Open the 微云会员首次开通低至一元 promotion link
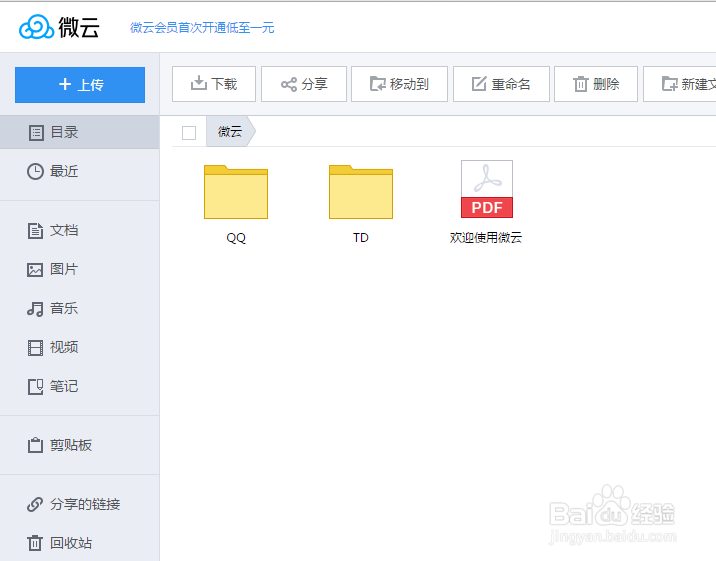Image resolution: width=716 pixels, height=561 pixels. pyautogui.click(x=202, y=28)
